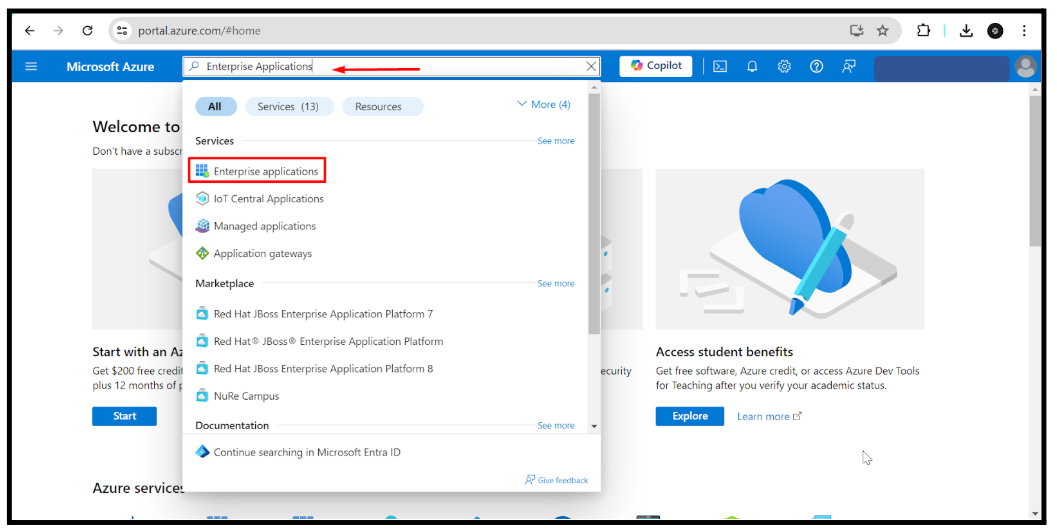This screenshot has height=532, width=1057.
Task: Open browser downloads icon
Action: pyautogui.click(x=966, y=31)
